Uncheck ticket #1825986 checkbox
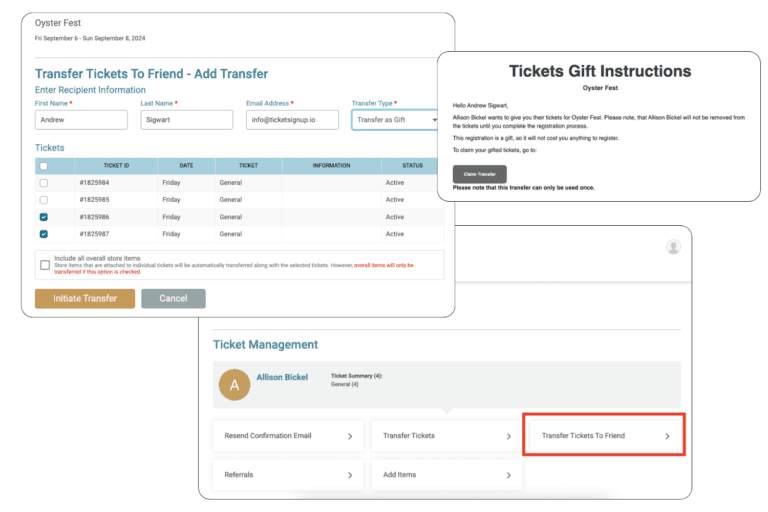Image resolution: width=768 pixels, height=512 pixels. click(x=43, y=217)
